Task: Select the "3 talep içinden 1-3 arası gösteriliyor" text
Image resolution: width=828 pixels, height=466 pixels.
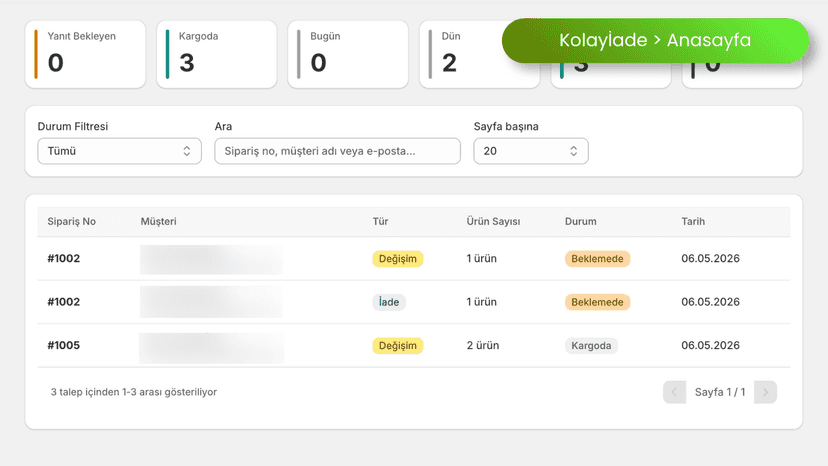Action: click(x=134, y=392)
